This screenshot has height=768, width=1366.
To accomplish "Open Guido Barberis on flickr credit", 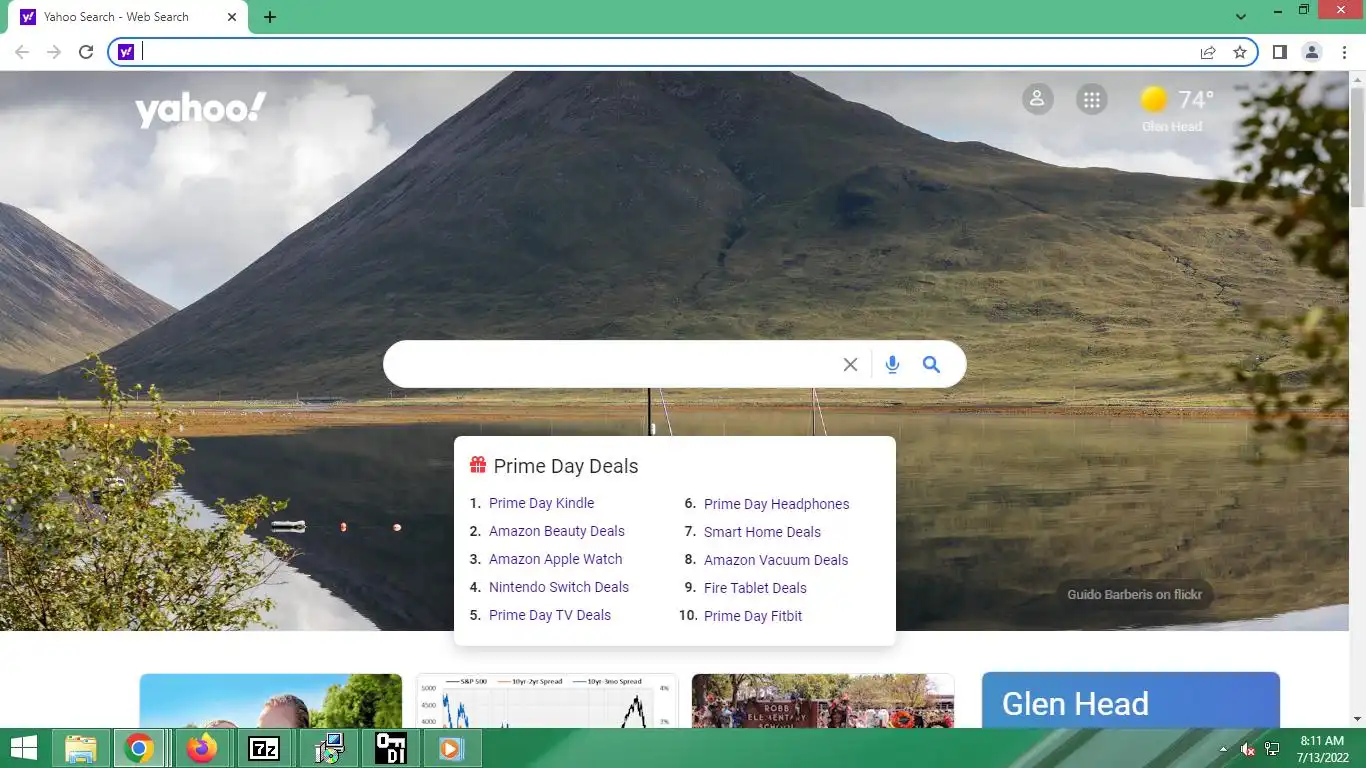I will point(1134,594).
